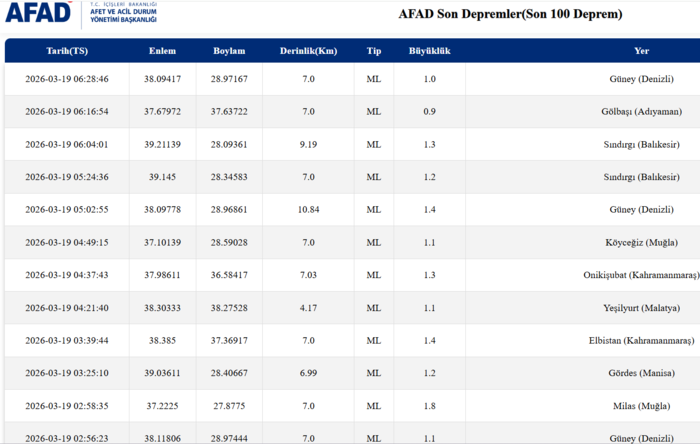700x444 pixels.
Task: Click magnitude value 1.8
Action: pos(429,407)
